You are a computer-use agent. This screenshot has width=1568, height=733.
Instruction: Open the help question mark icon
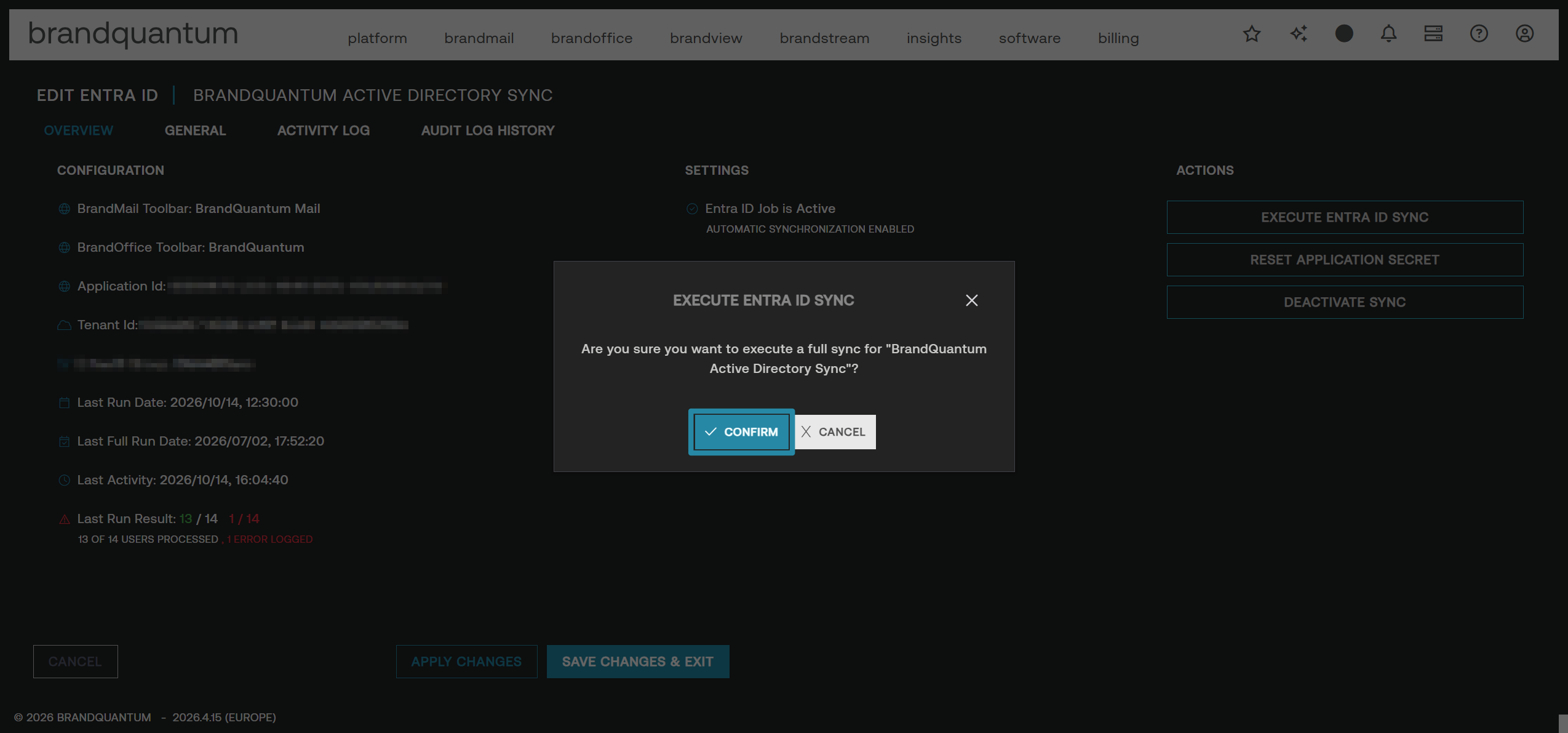[x=1479, y=34]
